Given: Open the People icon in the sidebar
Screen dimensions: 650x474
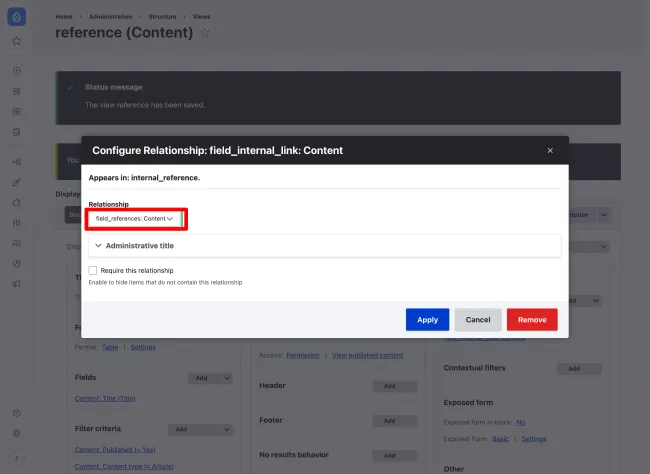Looking at the screenshot, I should pos(16,243).
